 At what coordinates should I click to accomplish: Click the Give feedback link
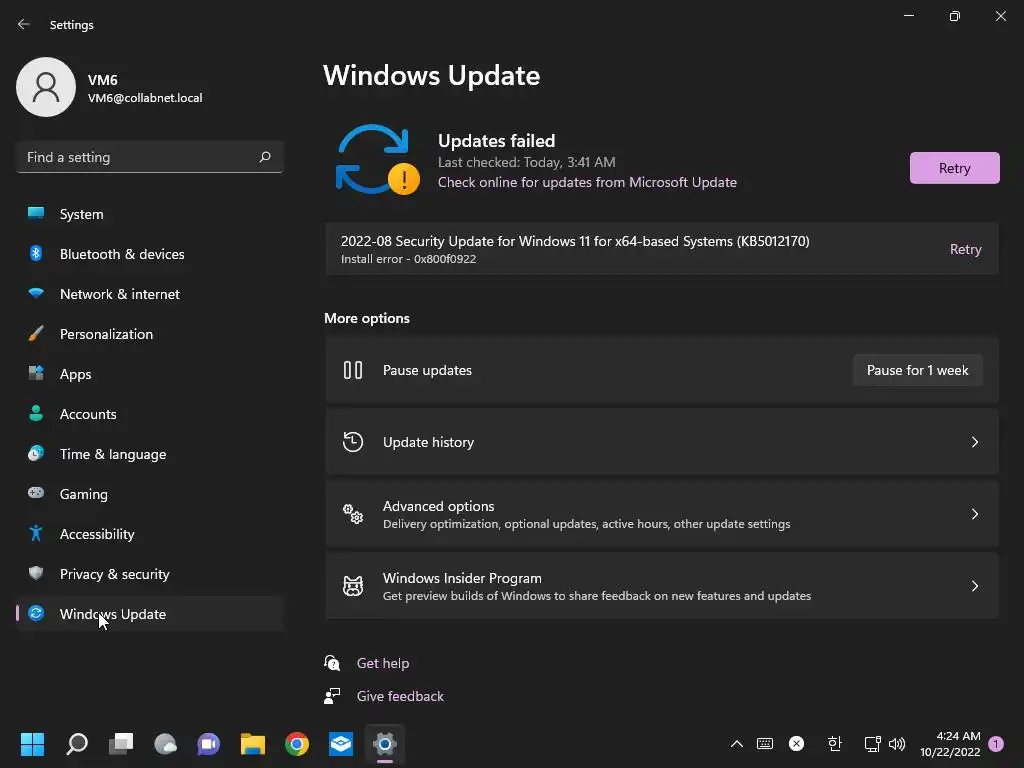(400, 696)
